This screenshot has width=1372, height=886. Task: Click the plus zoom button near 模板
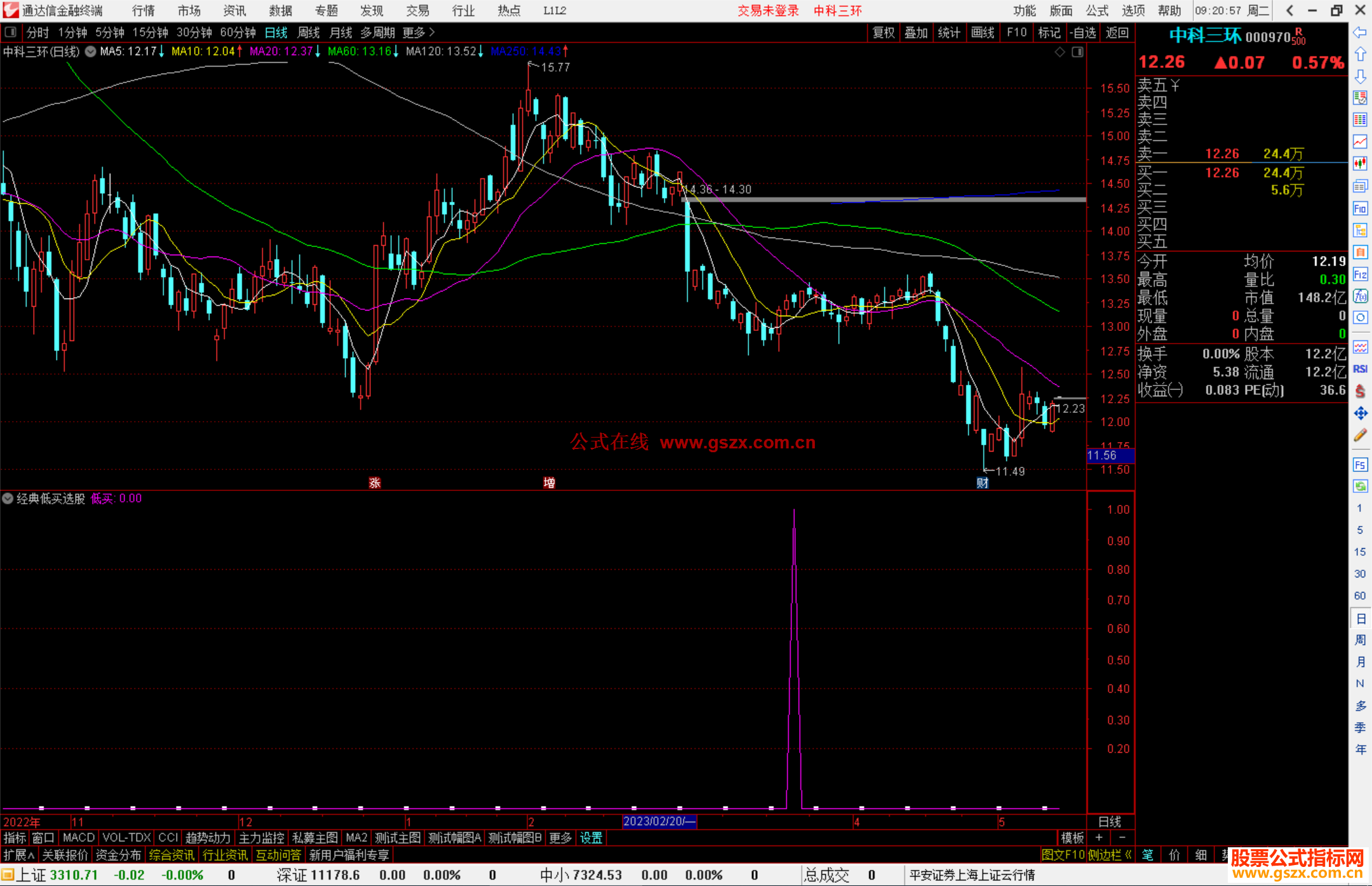1099,838
